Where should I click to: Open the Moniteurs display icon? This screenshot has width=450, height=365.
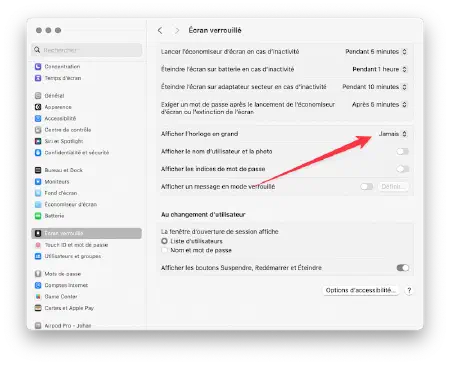[x=38, y=182]
